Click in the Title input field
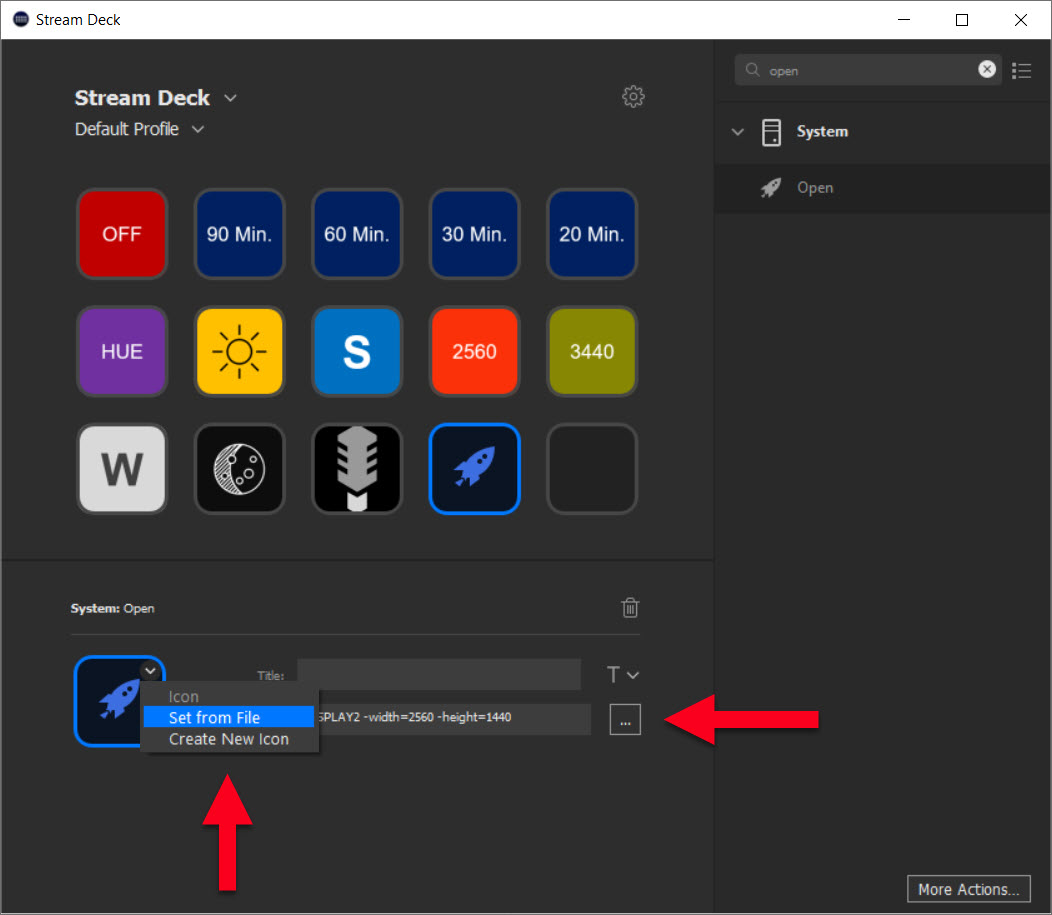 pyautogui.click(x=439, y=674)
